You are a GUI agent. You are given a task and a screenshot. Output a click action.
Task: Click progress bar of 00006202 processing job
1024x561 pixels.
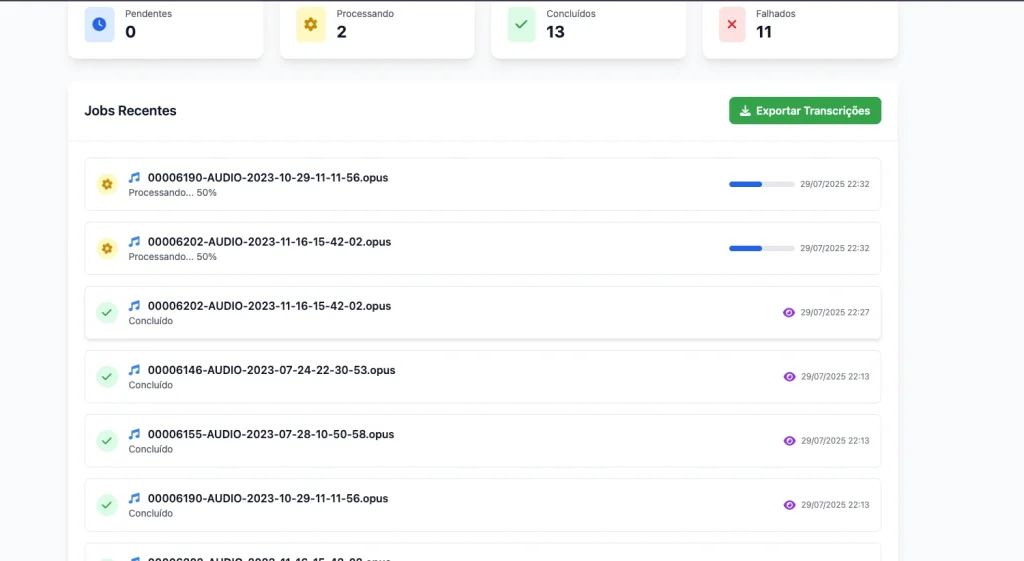[761, 248]
